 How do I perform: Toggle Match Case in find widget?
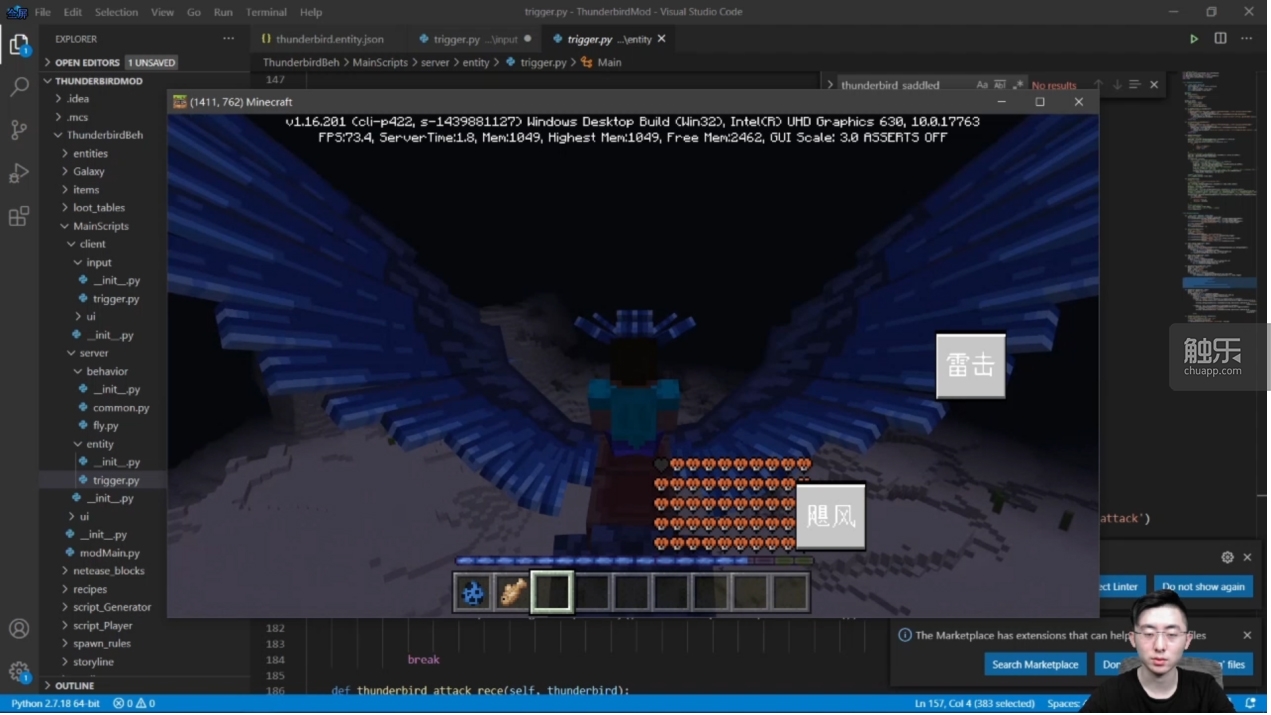[x=982, y=85]
